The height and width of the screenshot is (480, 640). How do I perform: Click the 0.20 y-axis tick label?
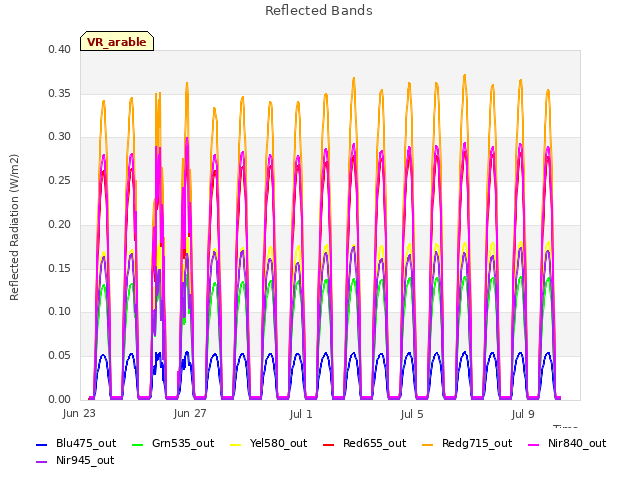pos(60,224)
